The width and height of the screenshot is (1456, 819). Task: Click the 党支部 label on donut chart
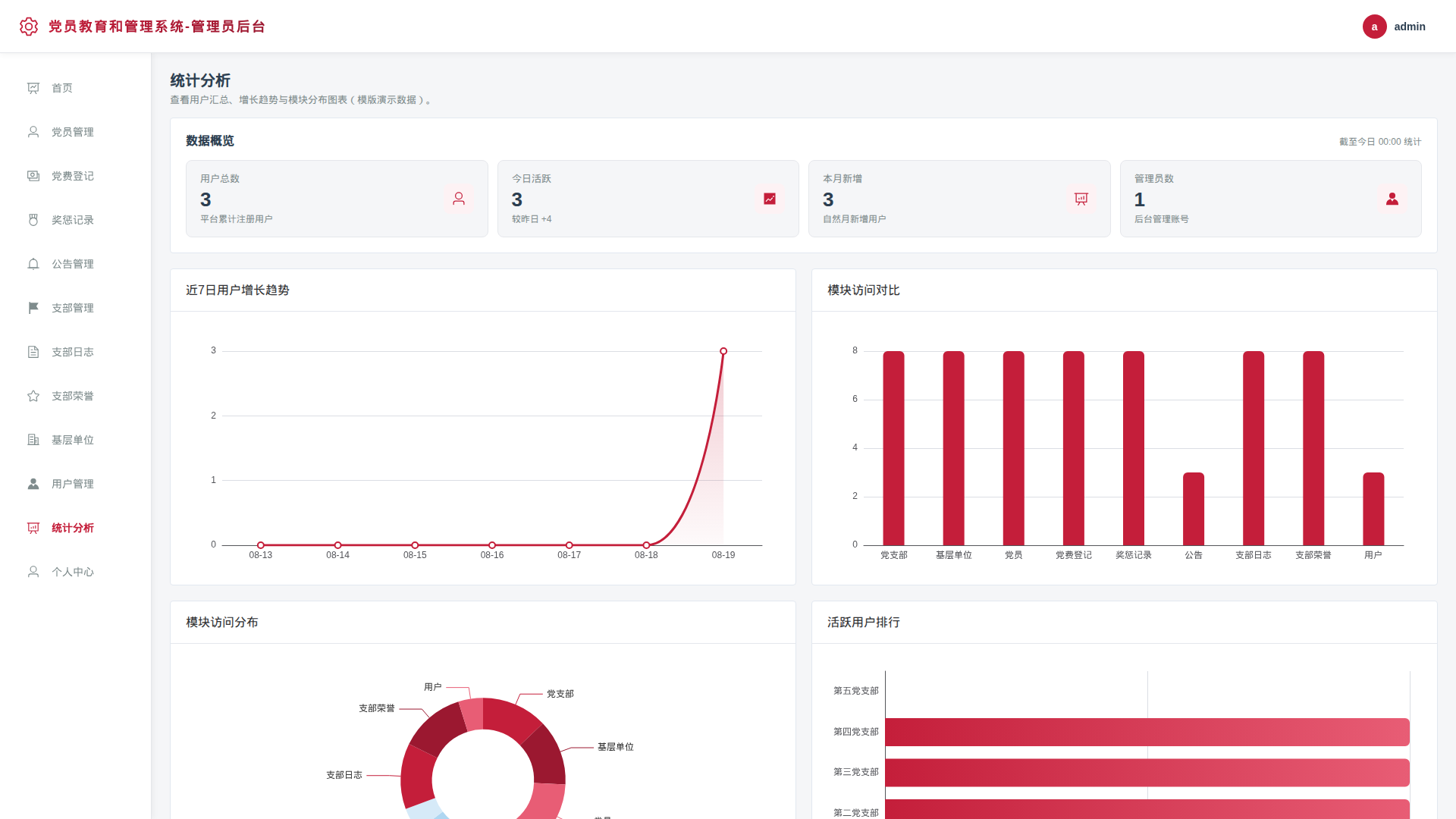(x=560, y=694)
